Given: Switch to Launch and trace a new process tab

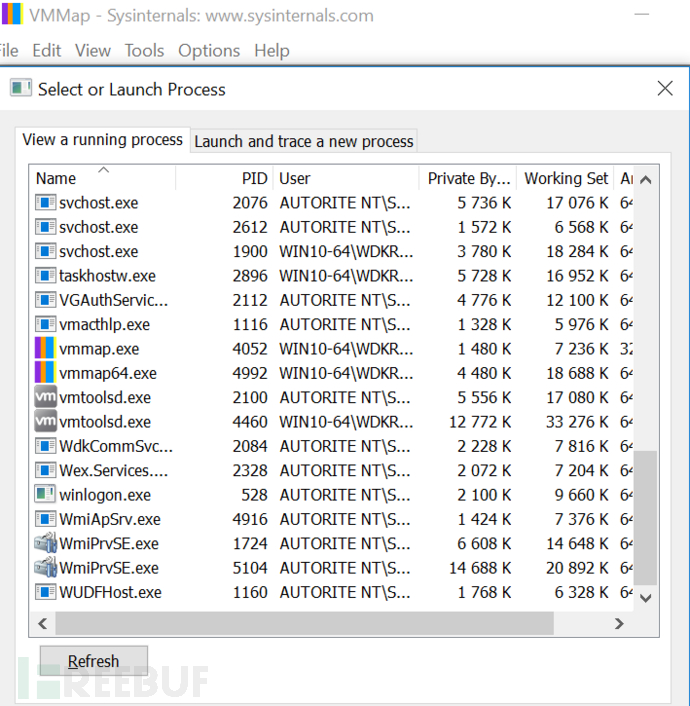Looking at the screenshot, I should (x=304, y=141).
